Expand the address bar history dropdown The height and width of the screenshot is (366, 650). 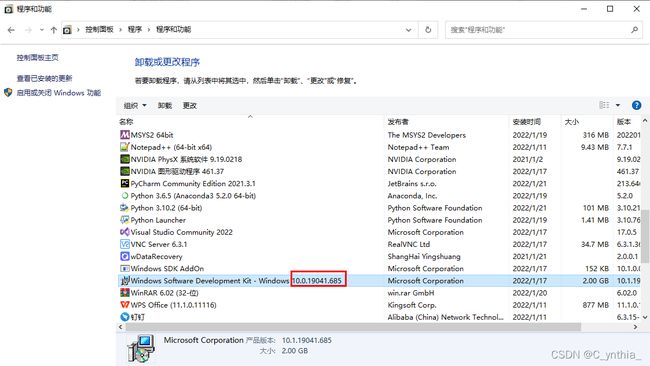point(408,30)
